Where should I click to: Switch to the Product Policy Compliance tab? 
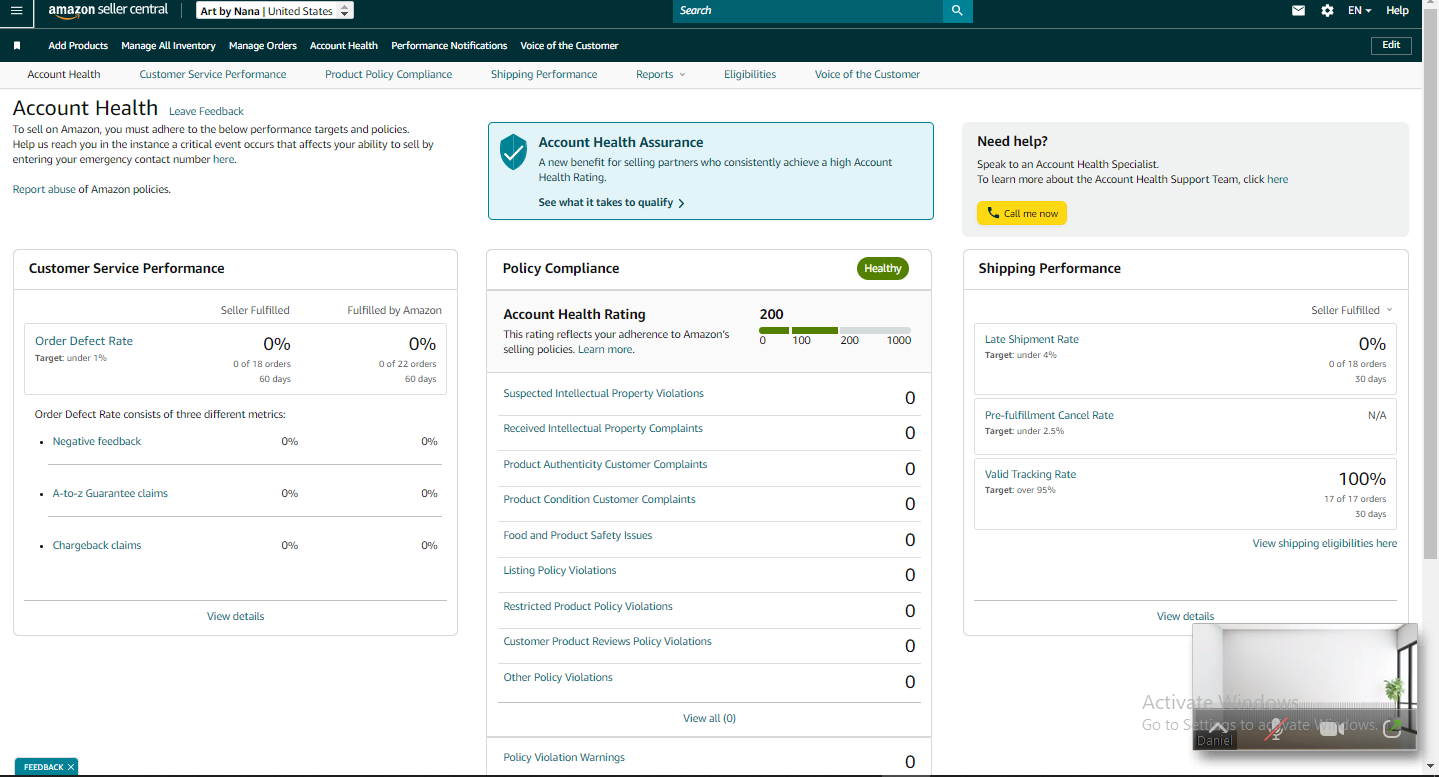389,75
